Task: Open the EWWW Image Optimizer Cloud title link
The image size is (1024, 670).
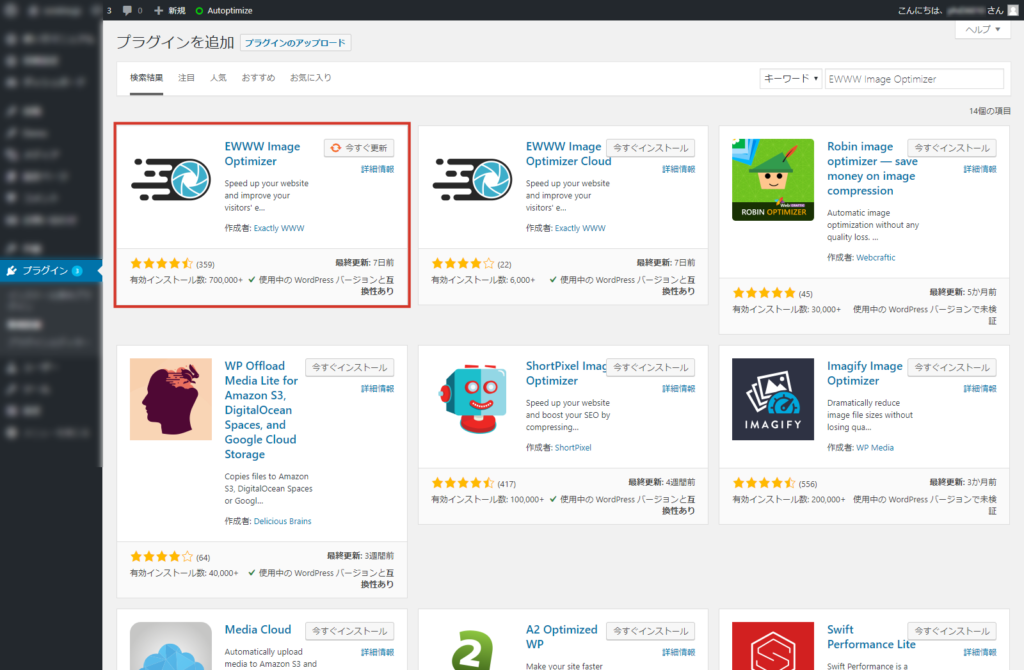Action: 568,154
